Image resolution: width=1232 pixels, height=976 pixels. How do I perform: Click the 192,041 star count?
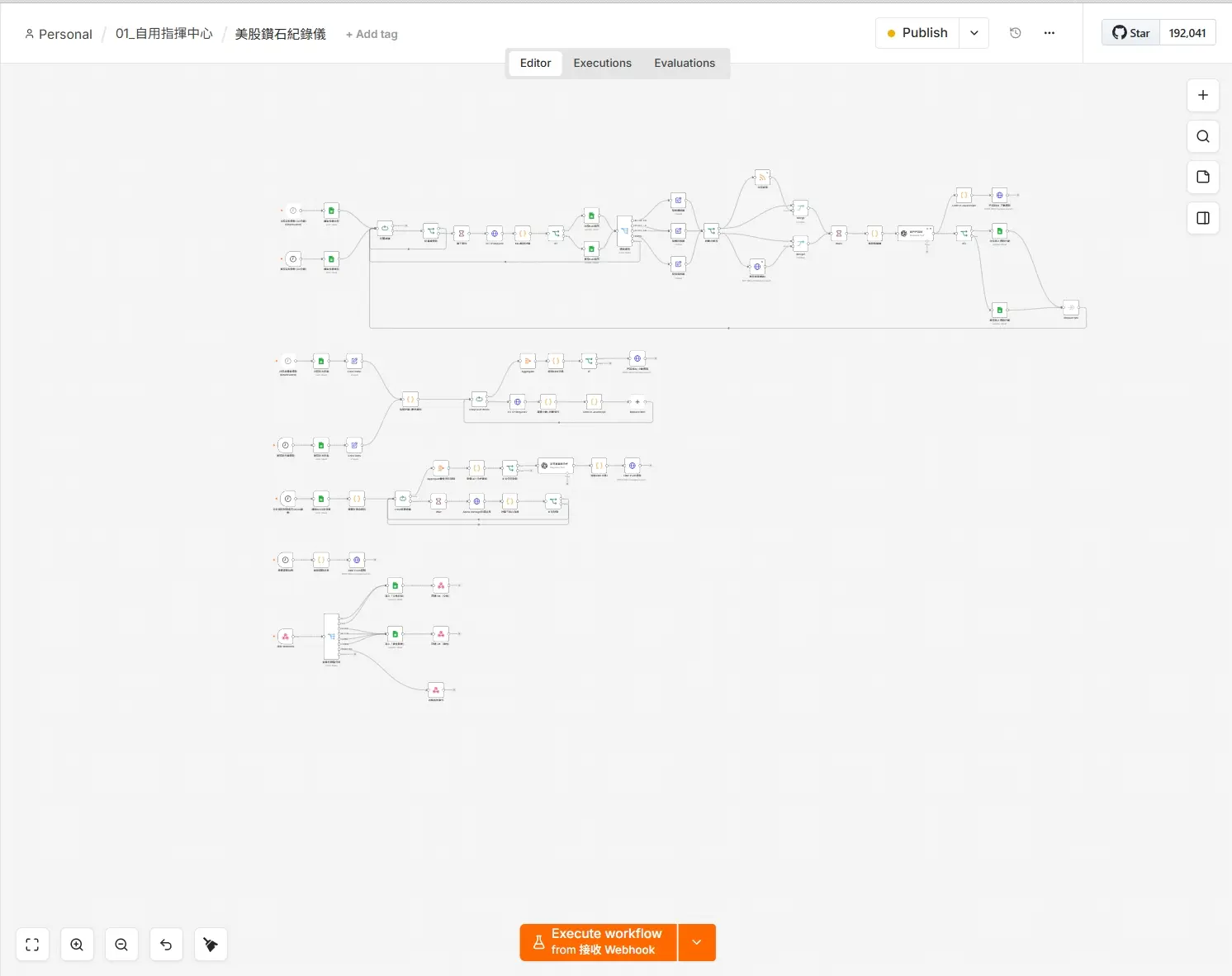point(1187,33)
